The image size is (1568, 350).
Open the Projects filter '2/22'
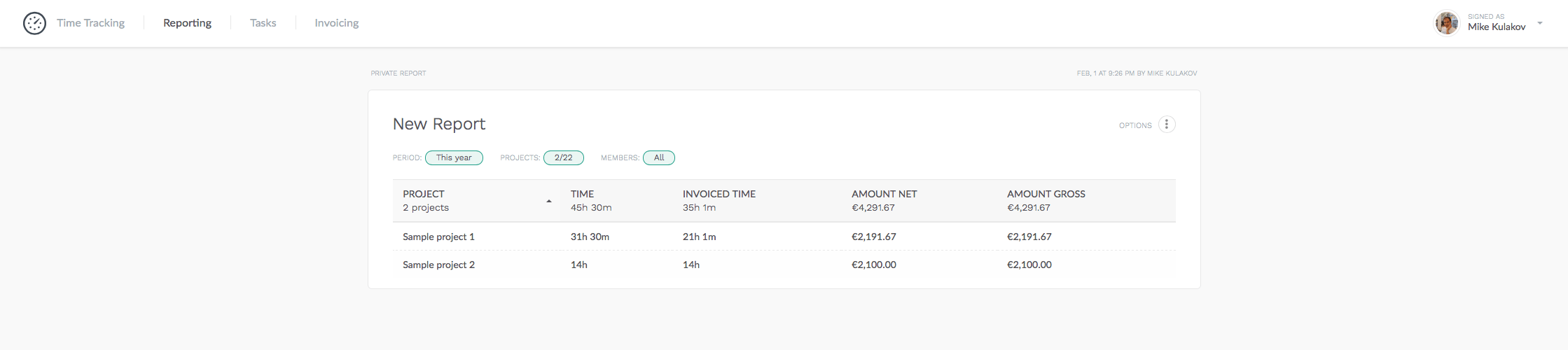tap(563, 157)
